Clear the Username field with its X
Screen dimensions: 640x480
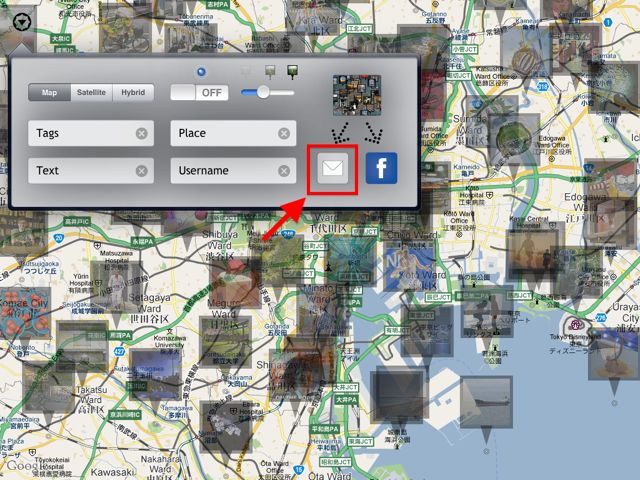pyautogui.click(x=284, y=171)
